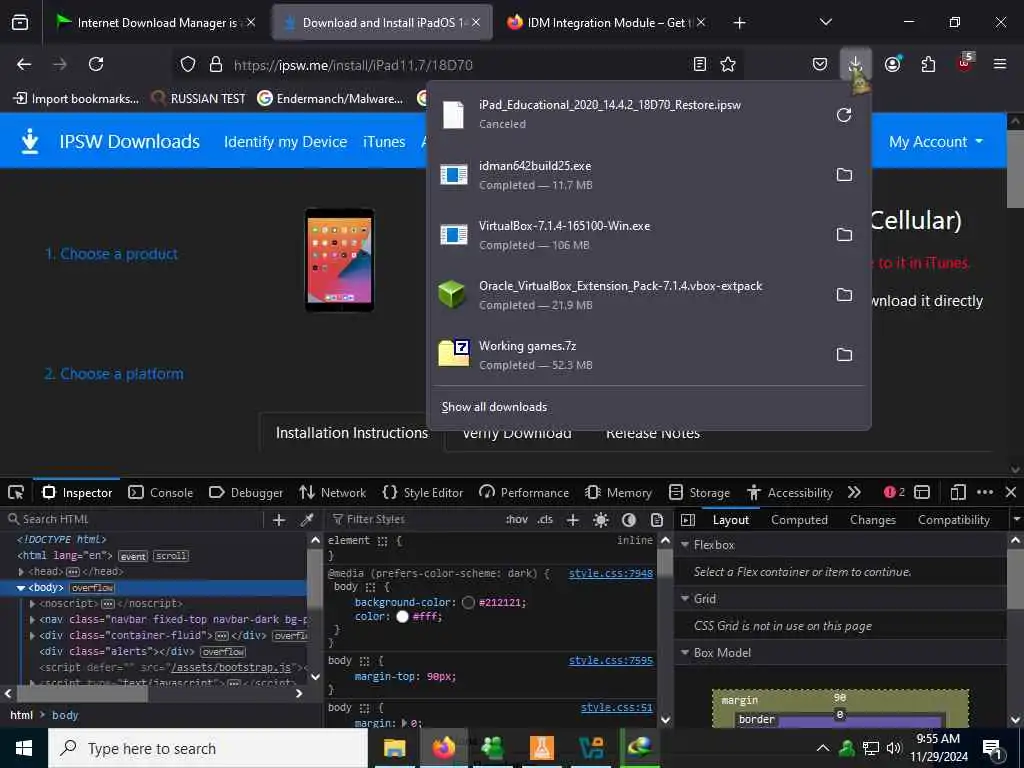The image size is (1024, 768).
Task: Collapse the Grid section
Action: [x=685, y=599]
